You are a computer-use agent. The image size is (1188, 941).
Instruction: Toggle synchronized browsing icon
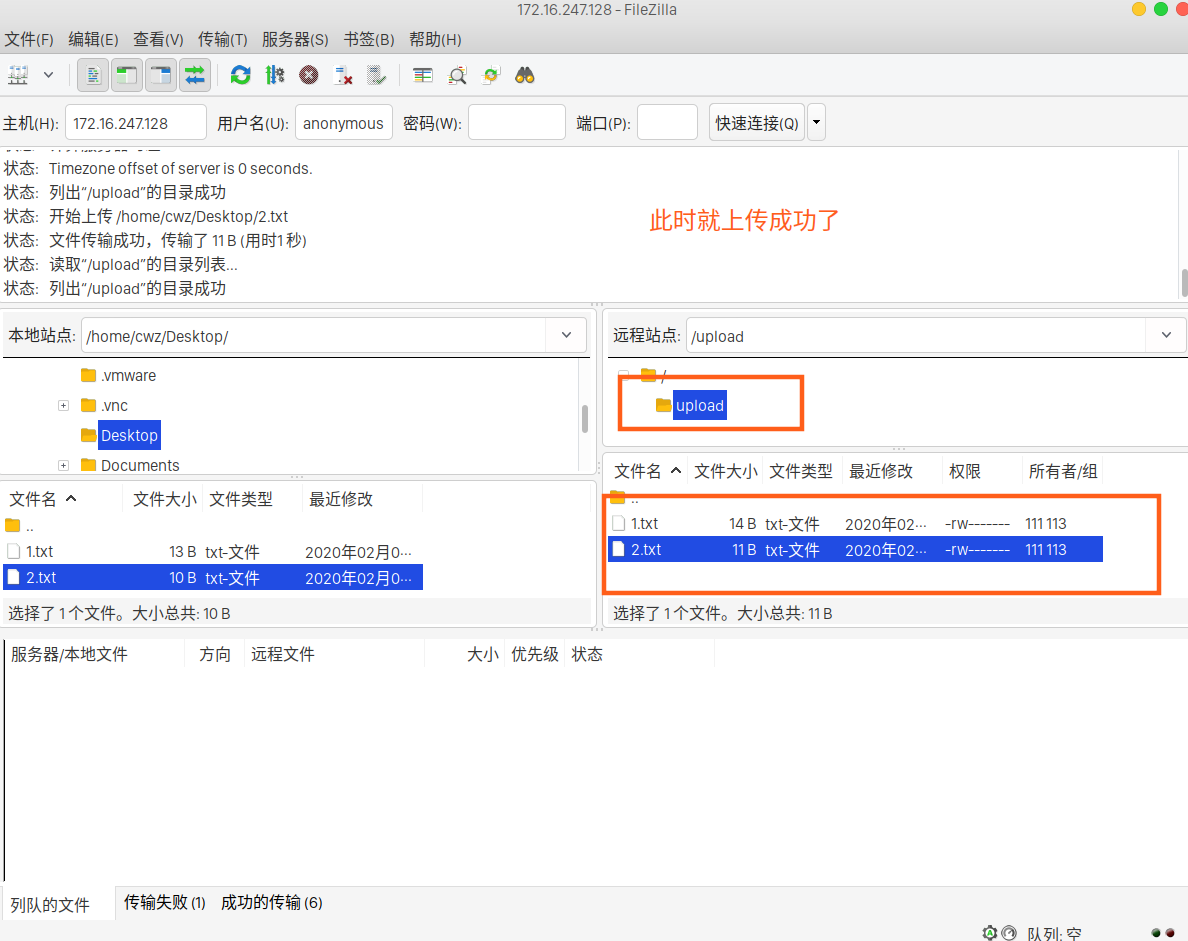coord(491,75)
